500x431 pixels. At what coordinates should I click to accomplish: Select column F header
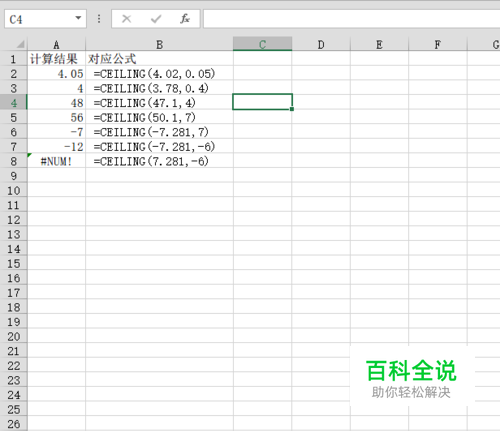pos(438,44)
